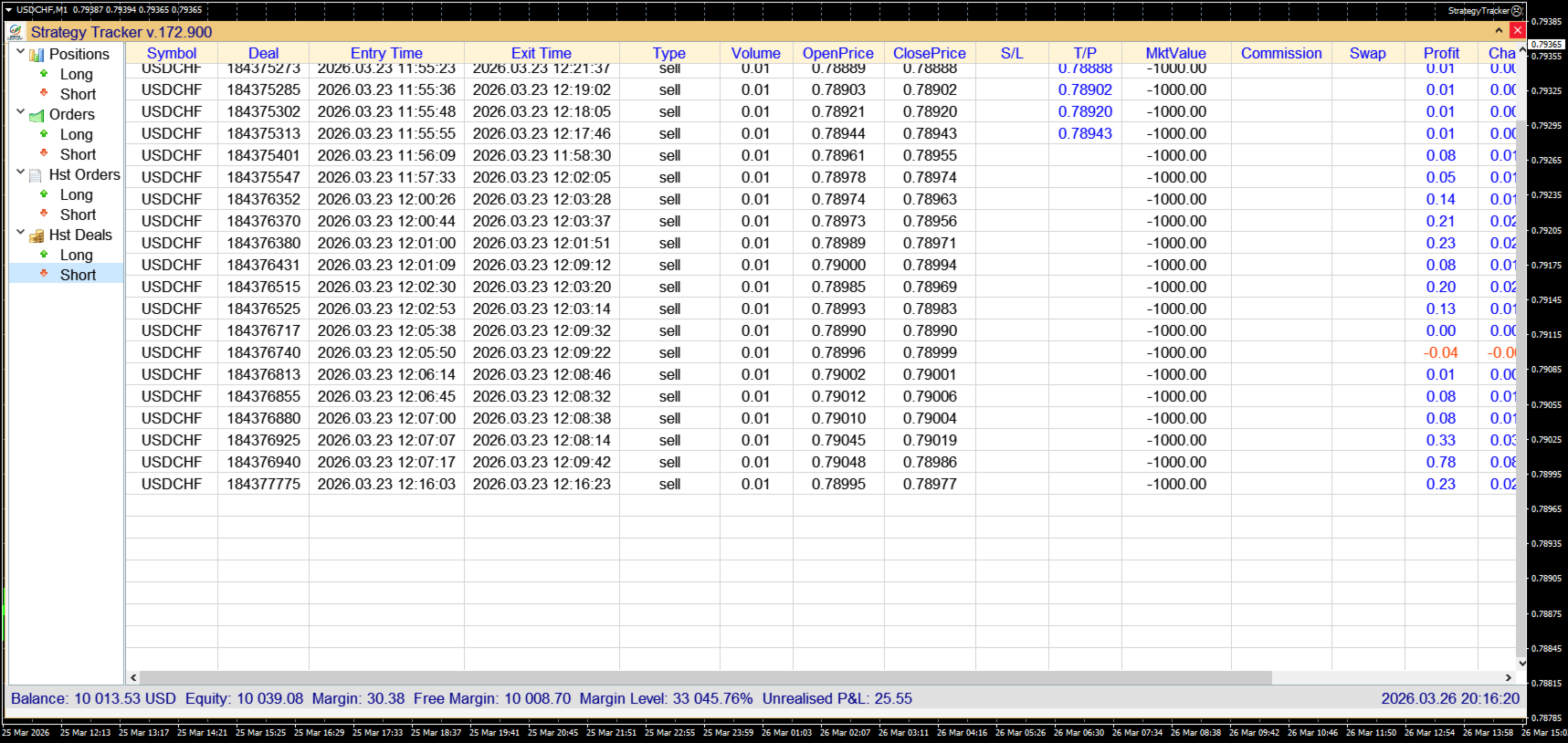The width and height of the screenshot is (1568, 743).
Task: Click the timestamp 2026.03.26 20:16:20
Action: 1450,698
